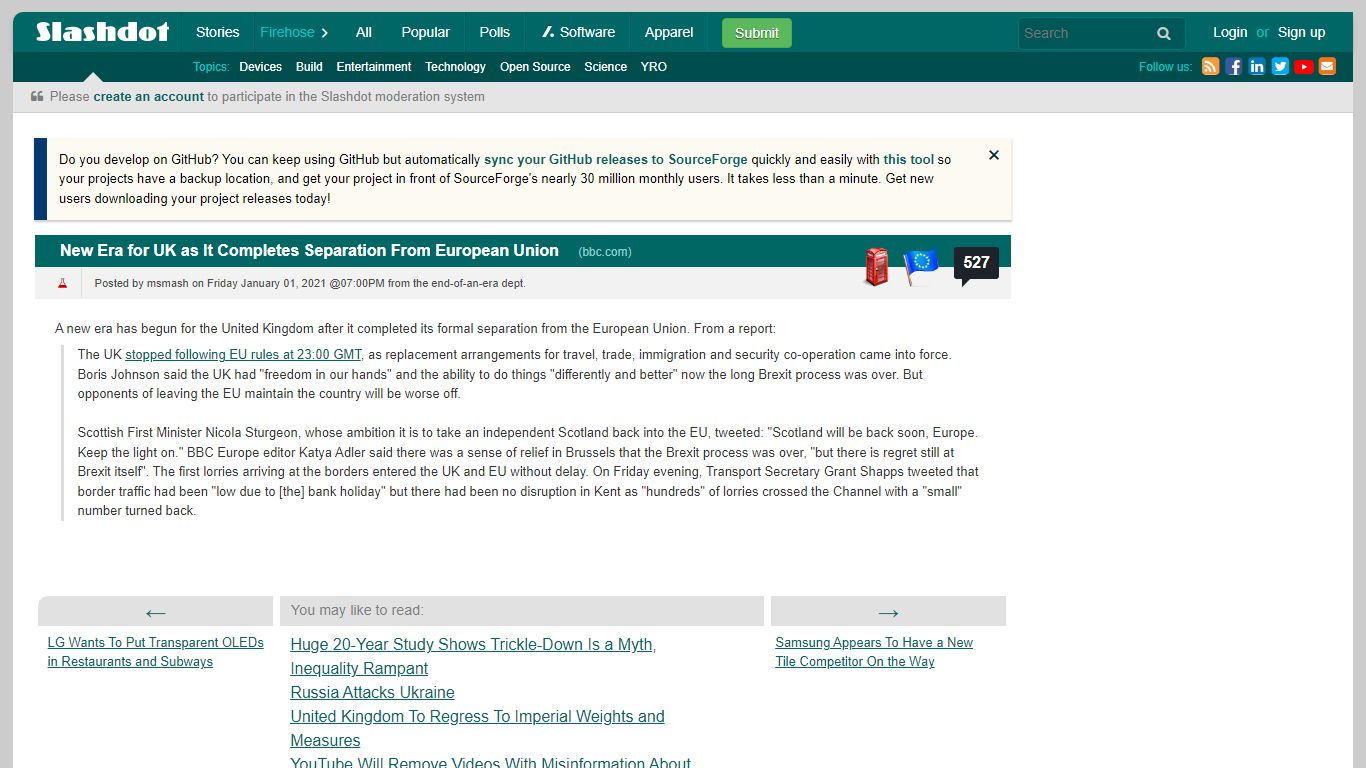Open 'Samsung Appears To Have a New Tile Competitor' story
Viewport: 1366px width, 768px height.
pos(874,652)
